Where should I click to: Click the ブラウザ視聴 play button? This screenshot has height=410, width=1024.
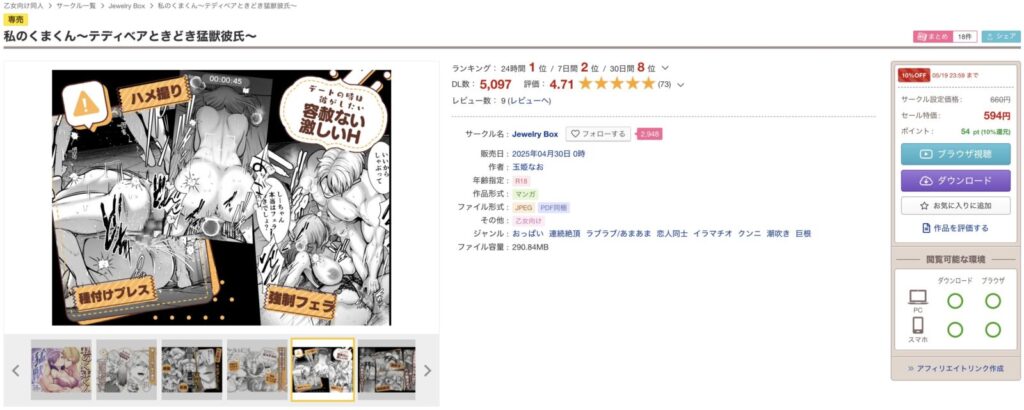pyautogui.click(x=955, y=154)
